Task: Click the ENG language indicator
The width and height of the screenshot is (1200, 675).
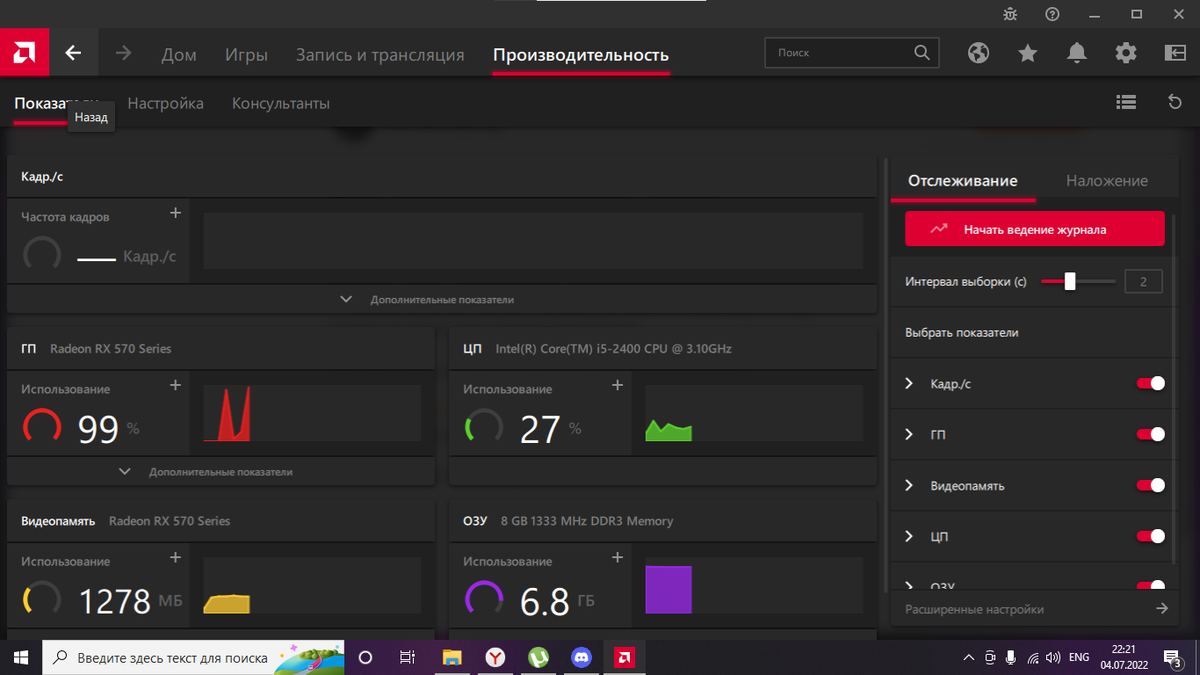Action: click(1079, 657)
